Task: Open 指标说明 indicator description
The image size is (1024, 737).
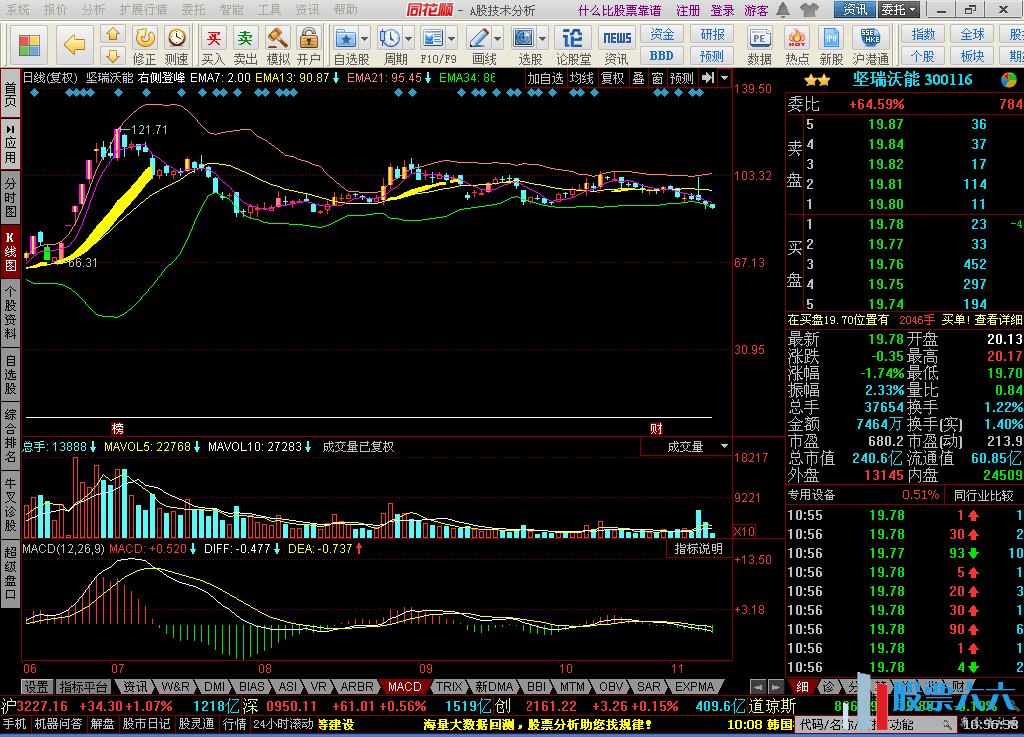Action: point(699,549)
